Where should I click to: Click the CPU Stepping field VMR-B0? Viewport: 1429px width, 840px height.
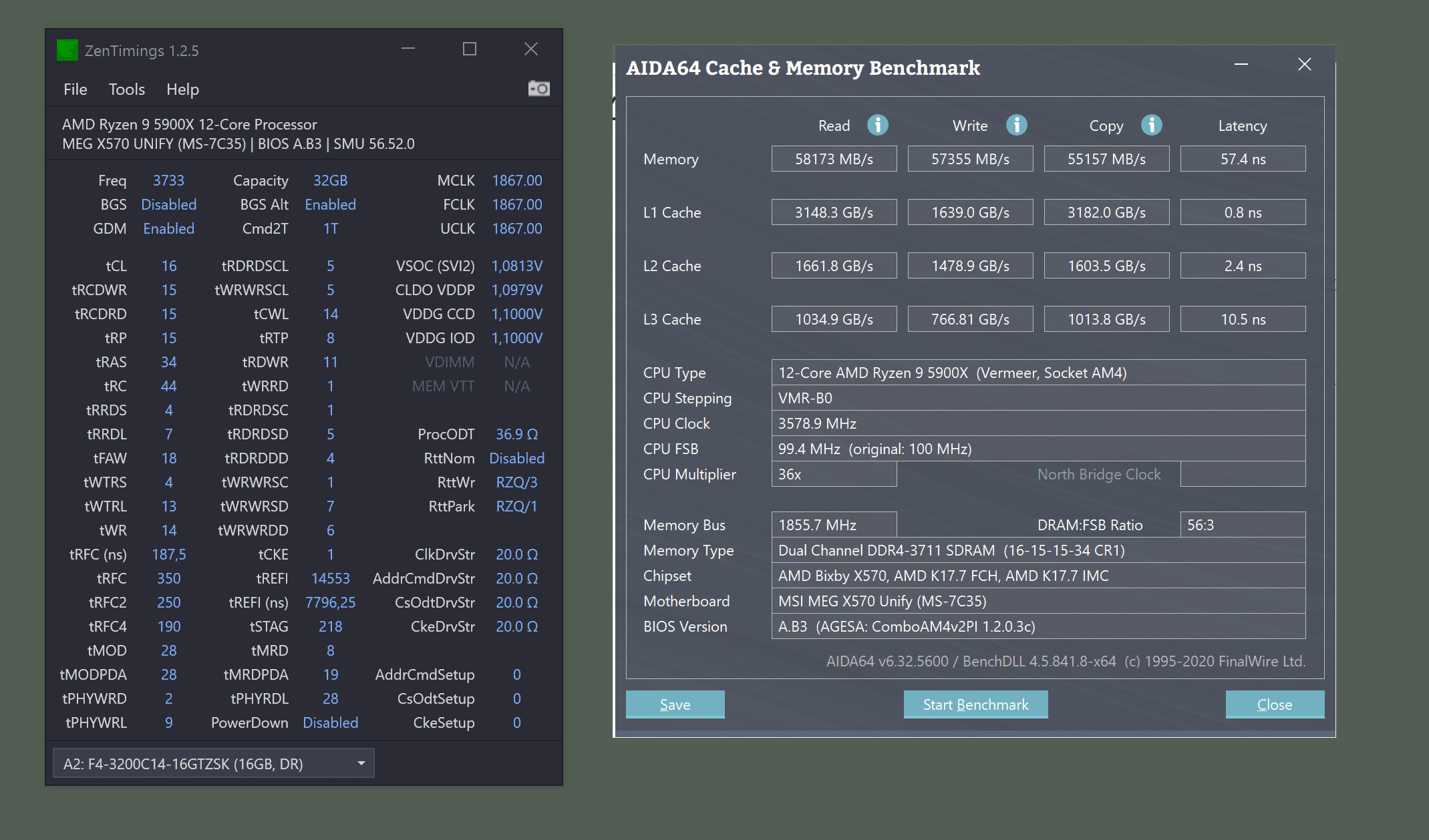pos(1038,398)
